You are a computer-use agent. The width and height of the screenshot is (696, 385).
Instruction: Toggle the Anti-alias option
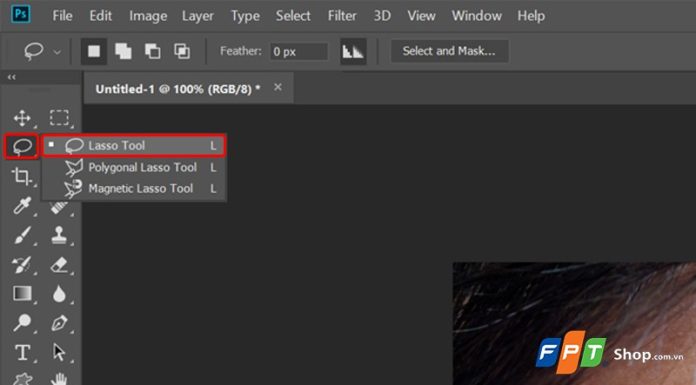click(x=353, y=52)
